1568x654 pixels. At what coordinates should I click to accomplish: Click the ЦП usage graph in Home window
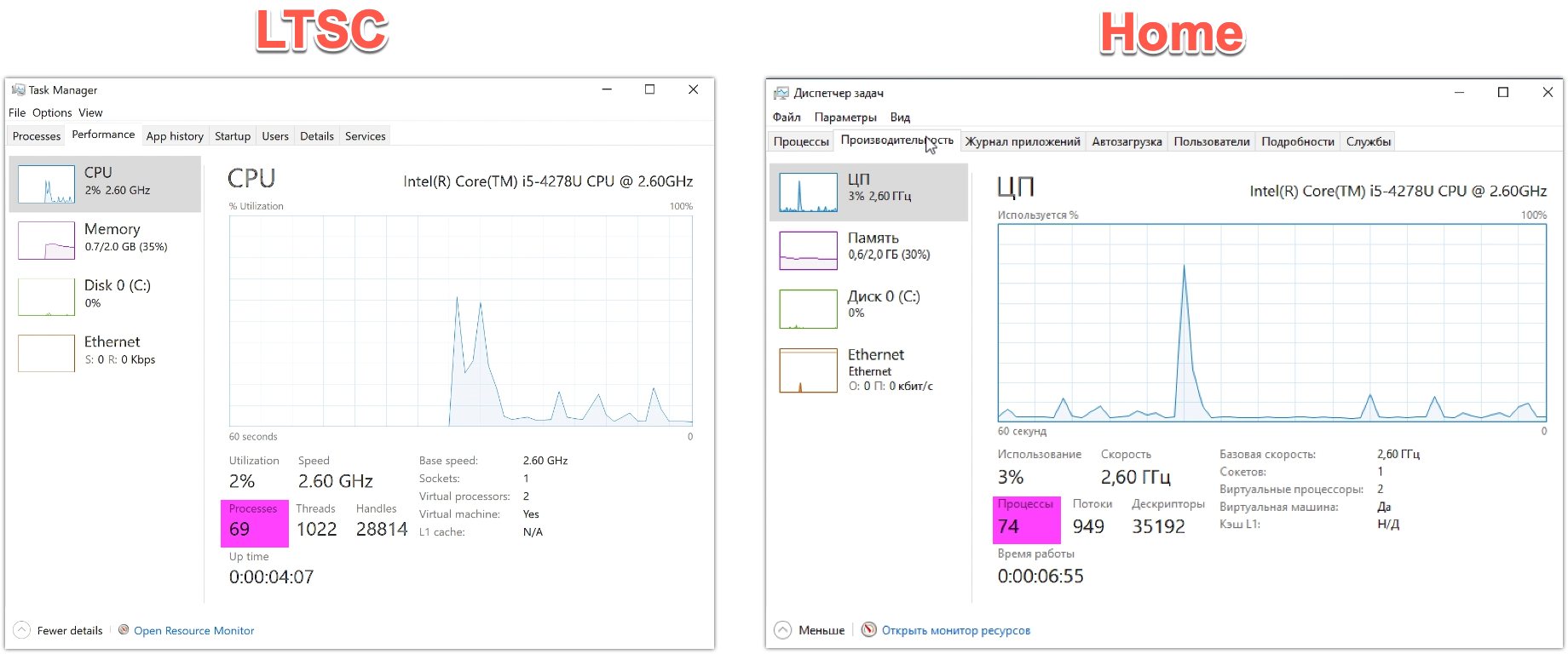(x=1272, y=323)
